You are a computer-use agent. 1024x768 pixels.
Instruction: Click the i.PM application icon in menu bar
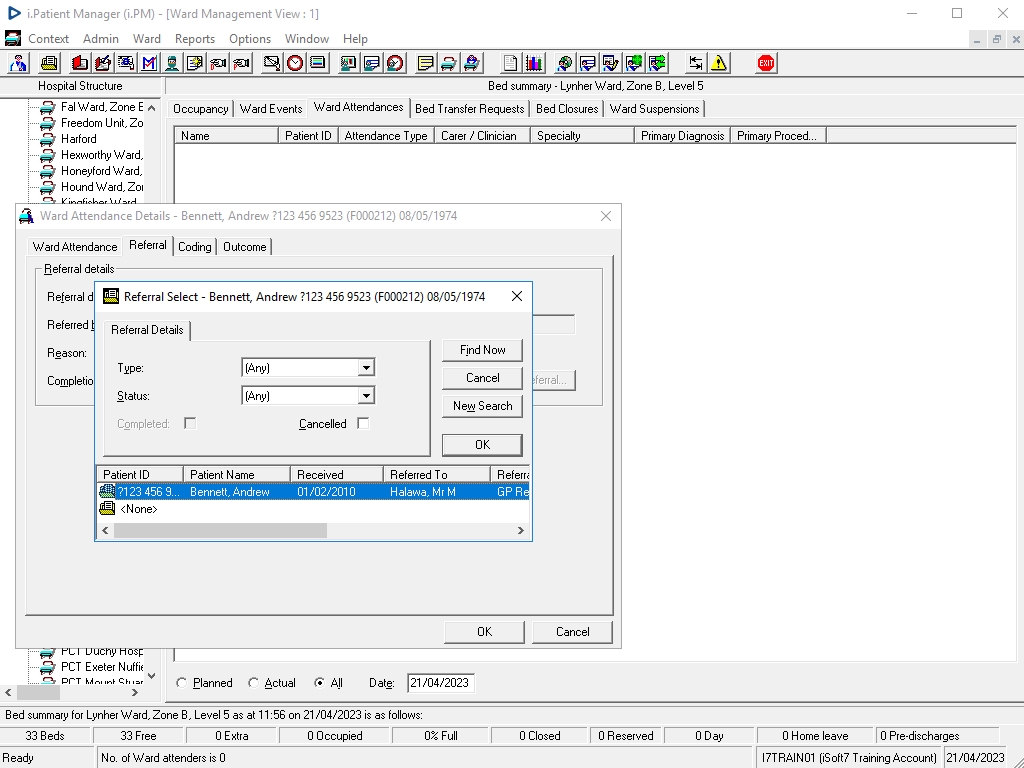pyautogui.click(x=12, y=39)
